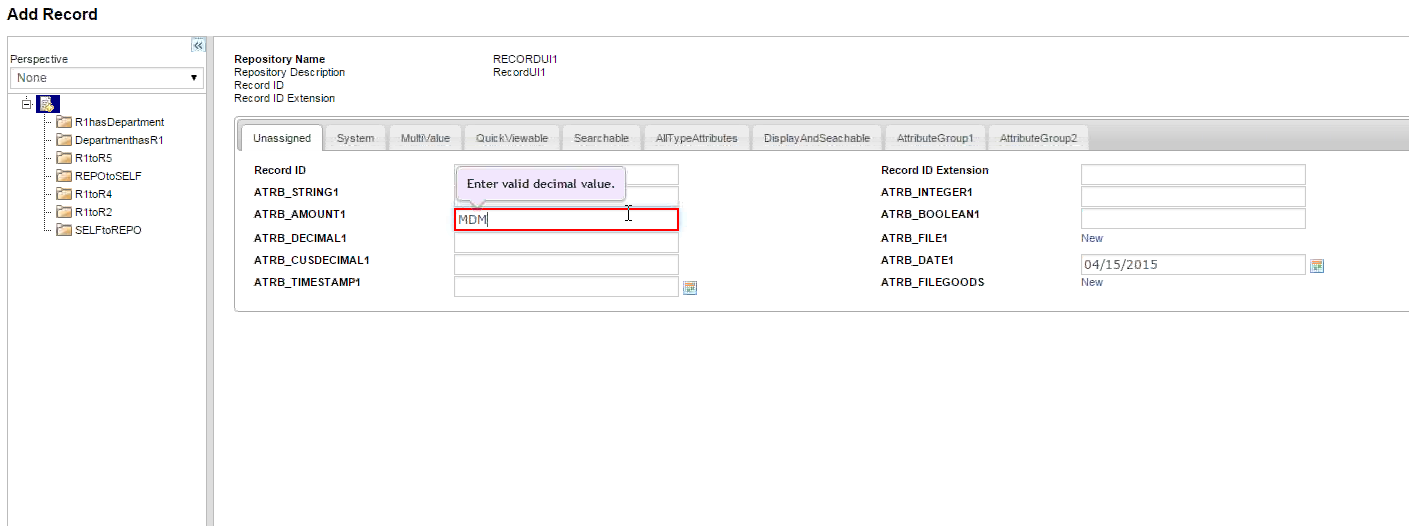
Task: Click the R1toR5 folder icon
Action: pyautogui.click(x=64, y=158)
